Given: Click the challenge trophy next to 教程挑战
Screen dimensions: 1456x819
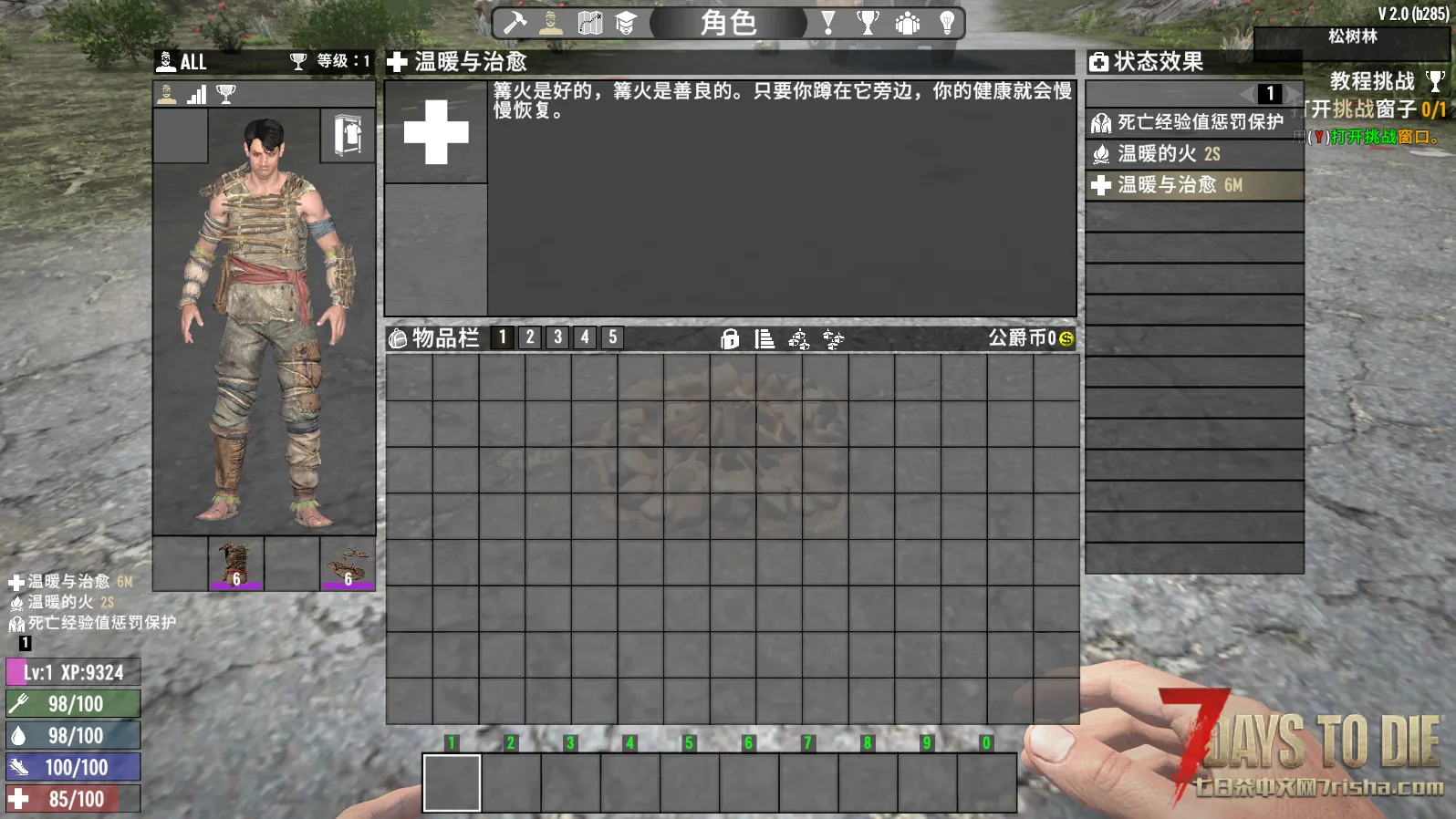Looking at the screenshot, I should (1435, 81).
